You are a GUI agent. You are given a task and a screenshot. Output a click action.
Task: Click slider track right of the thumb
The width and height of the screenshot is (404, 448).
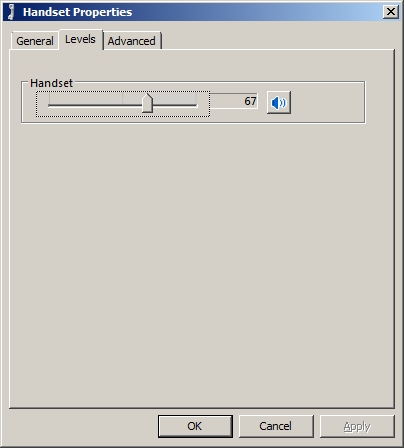175,106
